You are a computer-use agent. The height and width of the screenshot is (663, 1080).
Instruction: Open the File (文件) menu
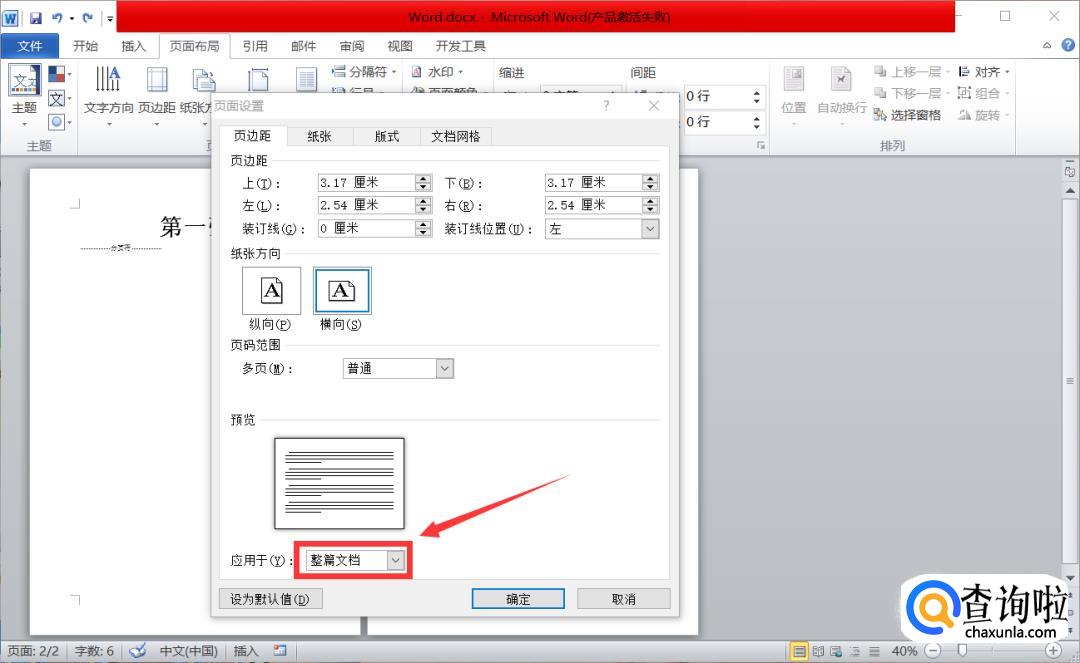[30, 45]
